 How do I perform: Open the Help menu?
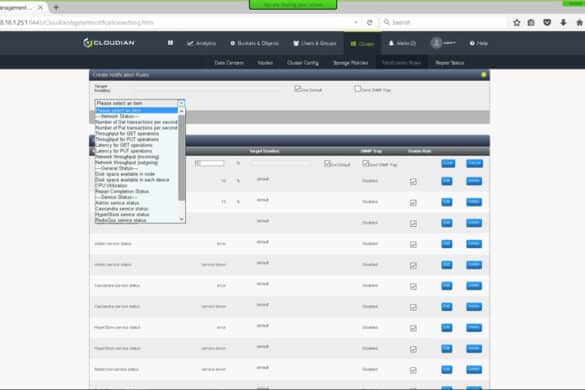(x=479, y=43)
